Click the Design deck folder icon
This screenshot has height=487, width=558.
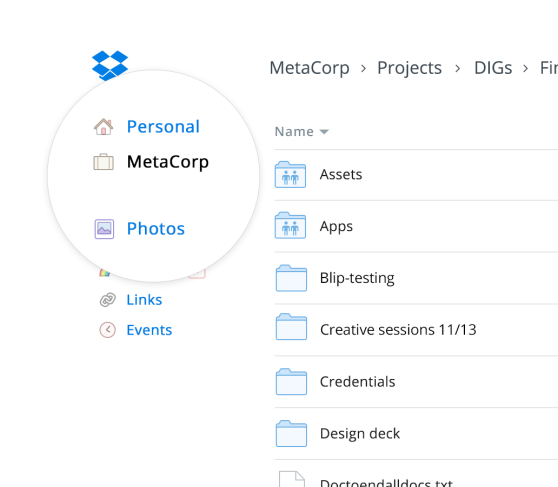tap(291, 434)
